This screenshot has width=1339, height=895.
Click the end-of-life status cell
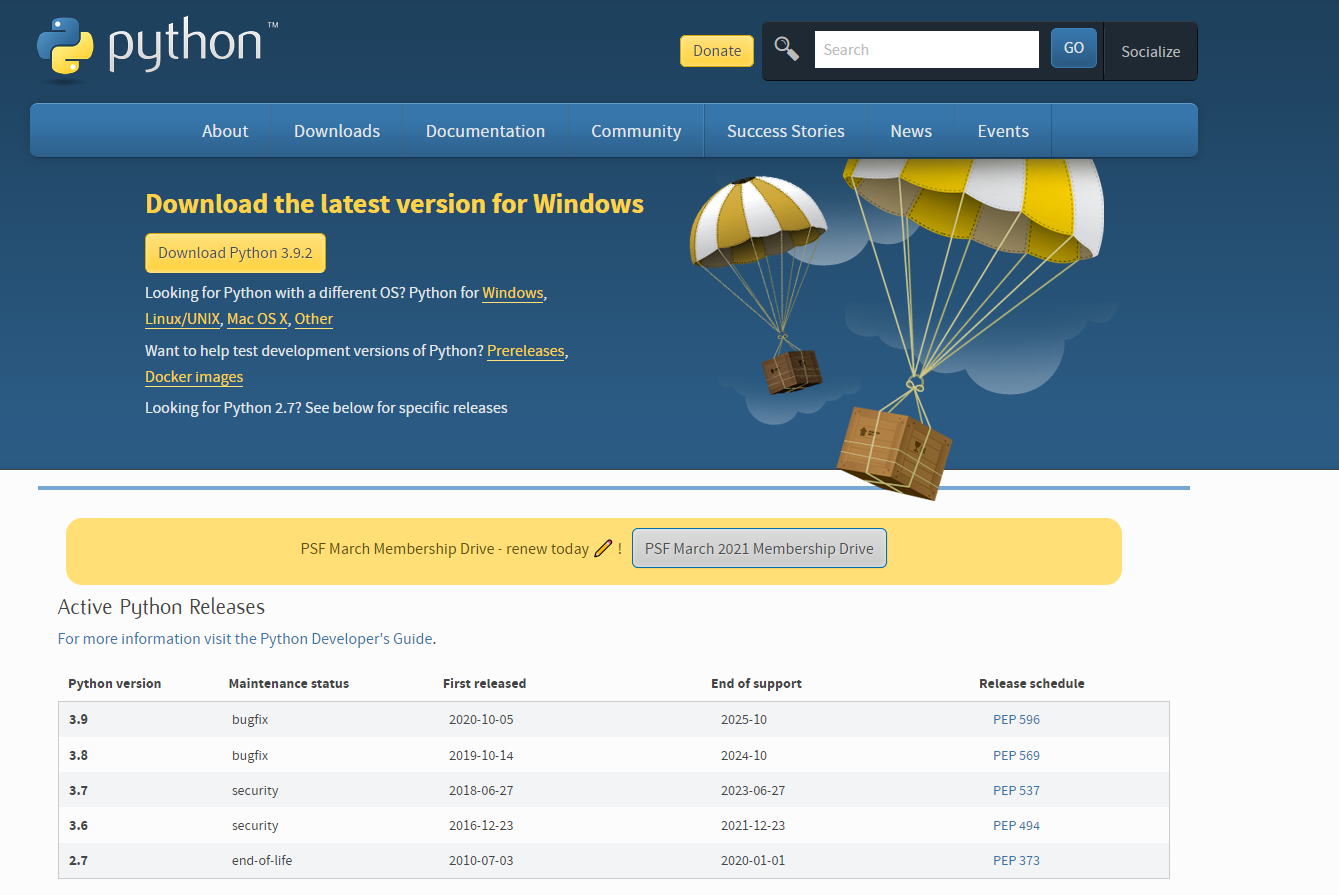[262, 861]
